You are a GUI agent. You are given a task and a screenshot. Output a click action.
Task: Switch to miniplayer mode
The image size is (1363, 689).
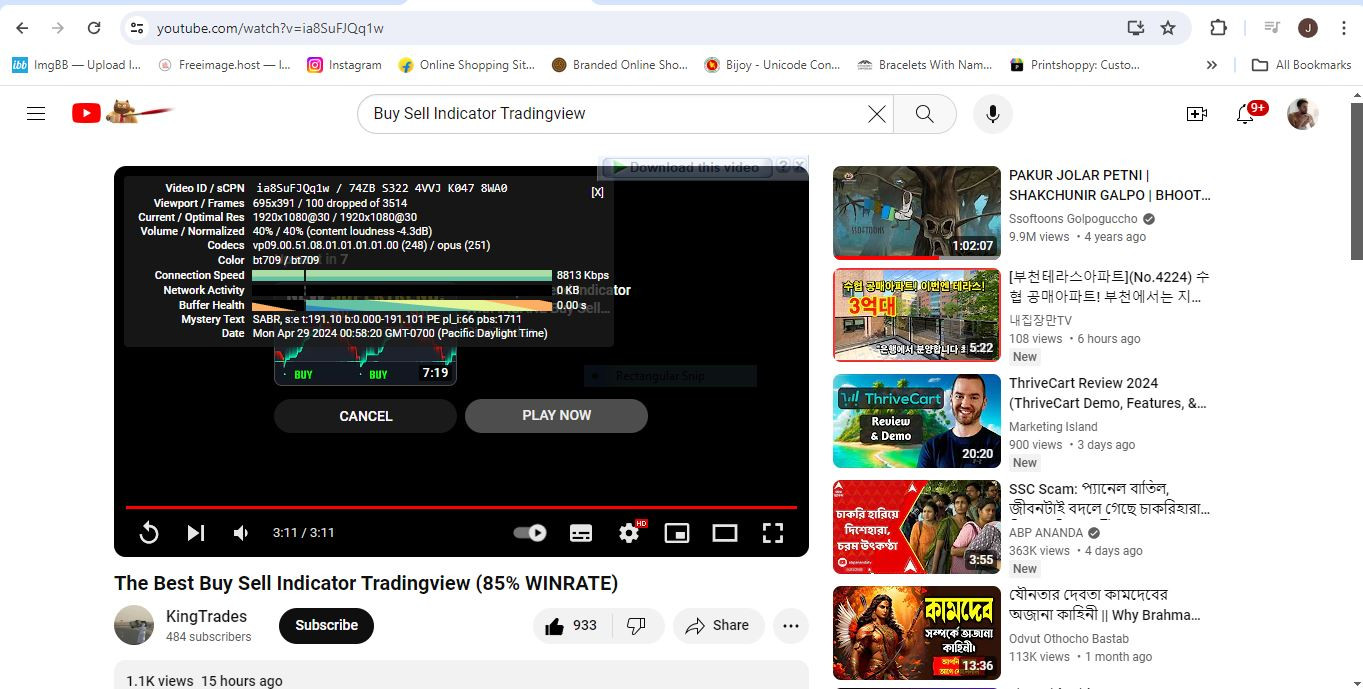click(677, 533)
